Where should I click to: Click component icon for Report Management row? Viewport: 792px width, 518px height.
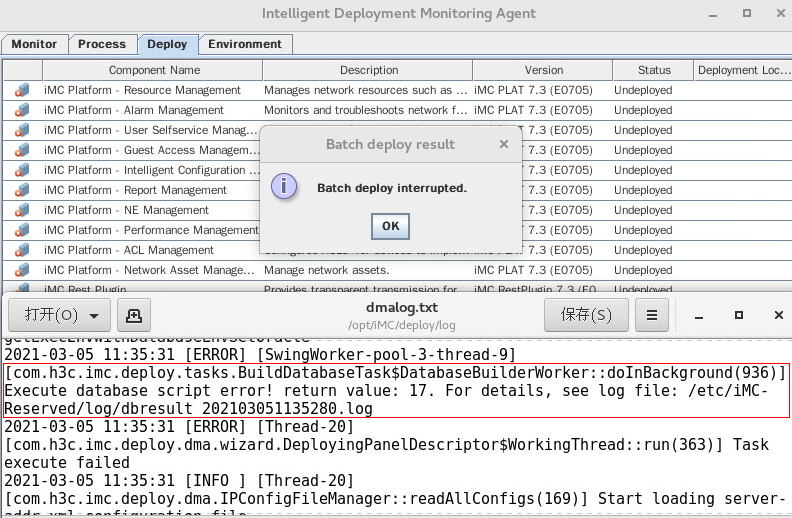coord(22,190)
